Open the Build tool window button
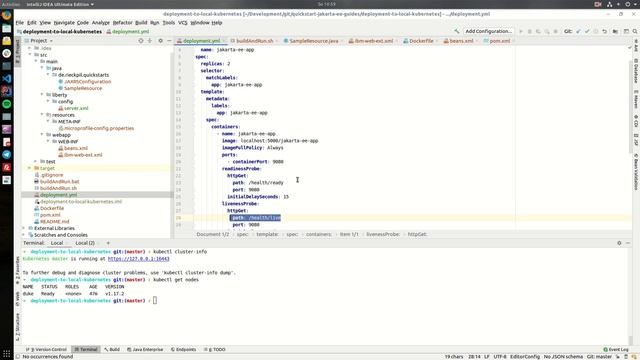 pos(112,349)
